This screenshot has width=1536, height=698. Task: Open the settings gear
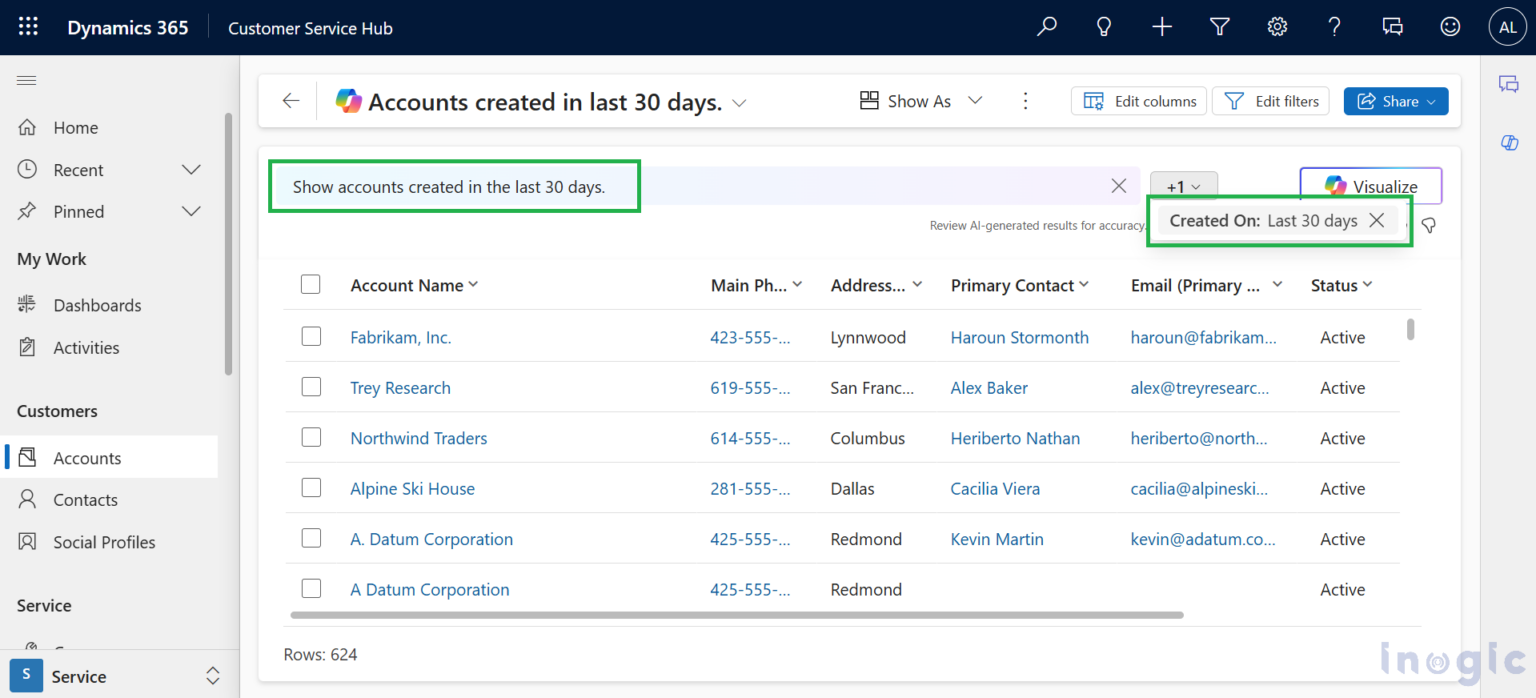tap(1277, 26)
